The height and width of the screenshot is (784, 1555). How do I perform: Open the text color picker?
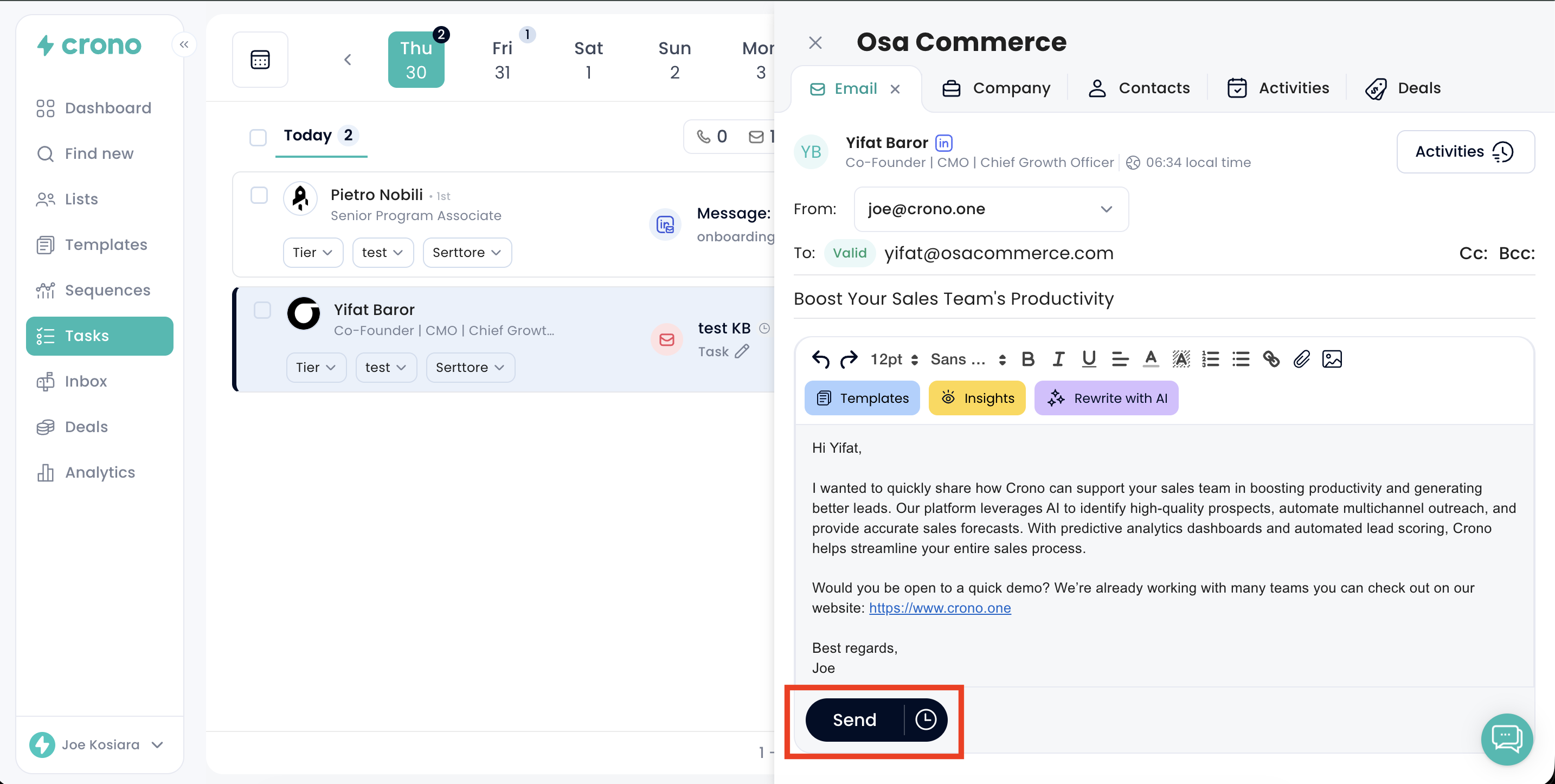pyautogui.click(x=1151, y=359)
